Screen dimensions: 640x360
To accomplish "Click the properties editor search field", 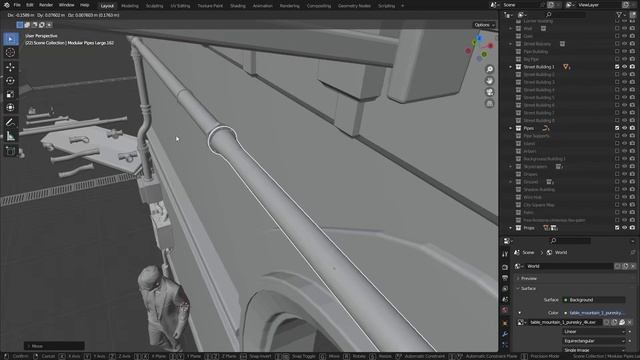I will pyautogui.click(x=569, y=241).
